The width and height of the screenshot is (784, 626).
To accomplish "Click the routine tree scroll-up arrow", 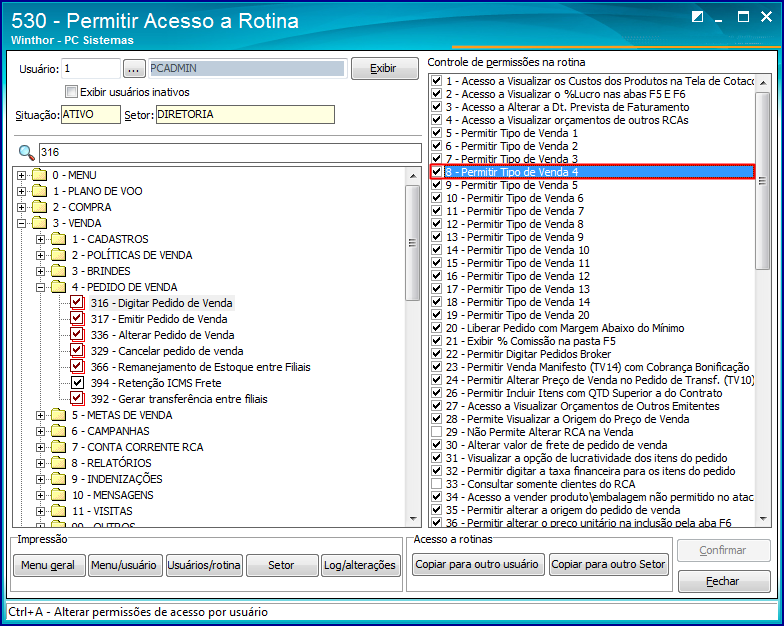I will tap(413, 176).
